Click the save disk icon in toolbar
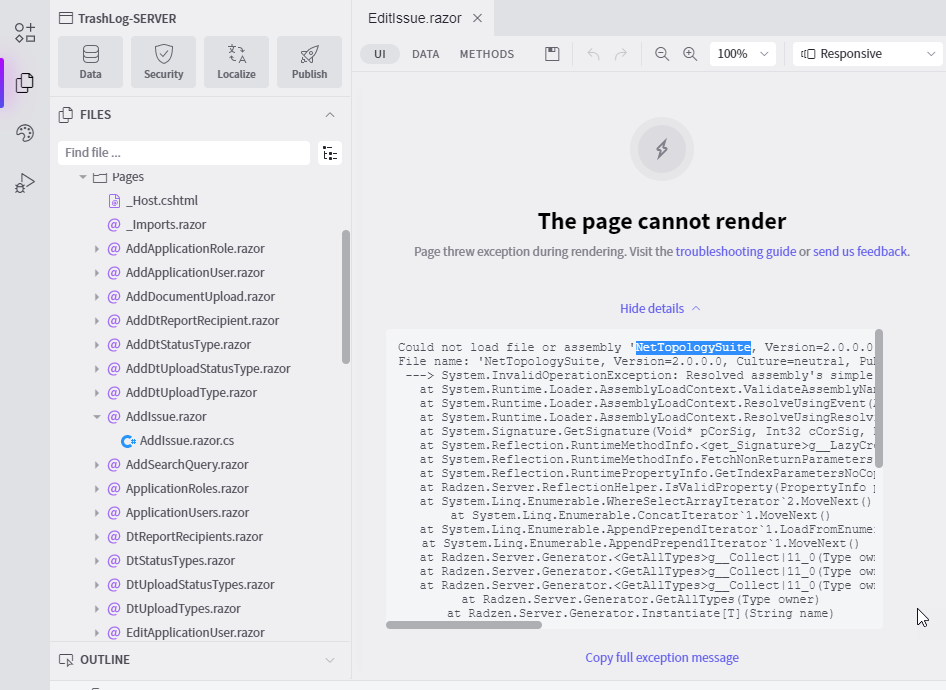Viewport: 946px width, 690px height. (x=552, y=54)
